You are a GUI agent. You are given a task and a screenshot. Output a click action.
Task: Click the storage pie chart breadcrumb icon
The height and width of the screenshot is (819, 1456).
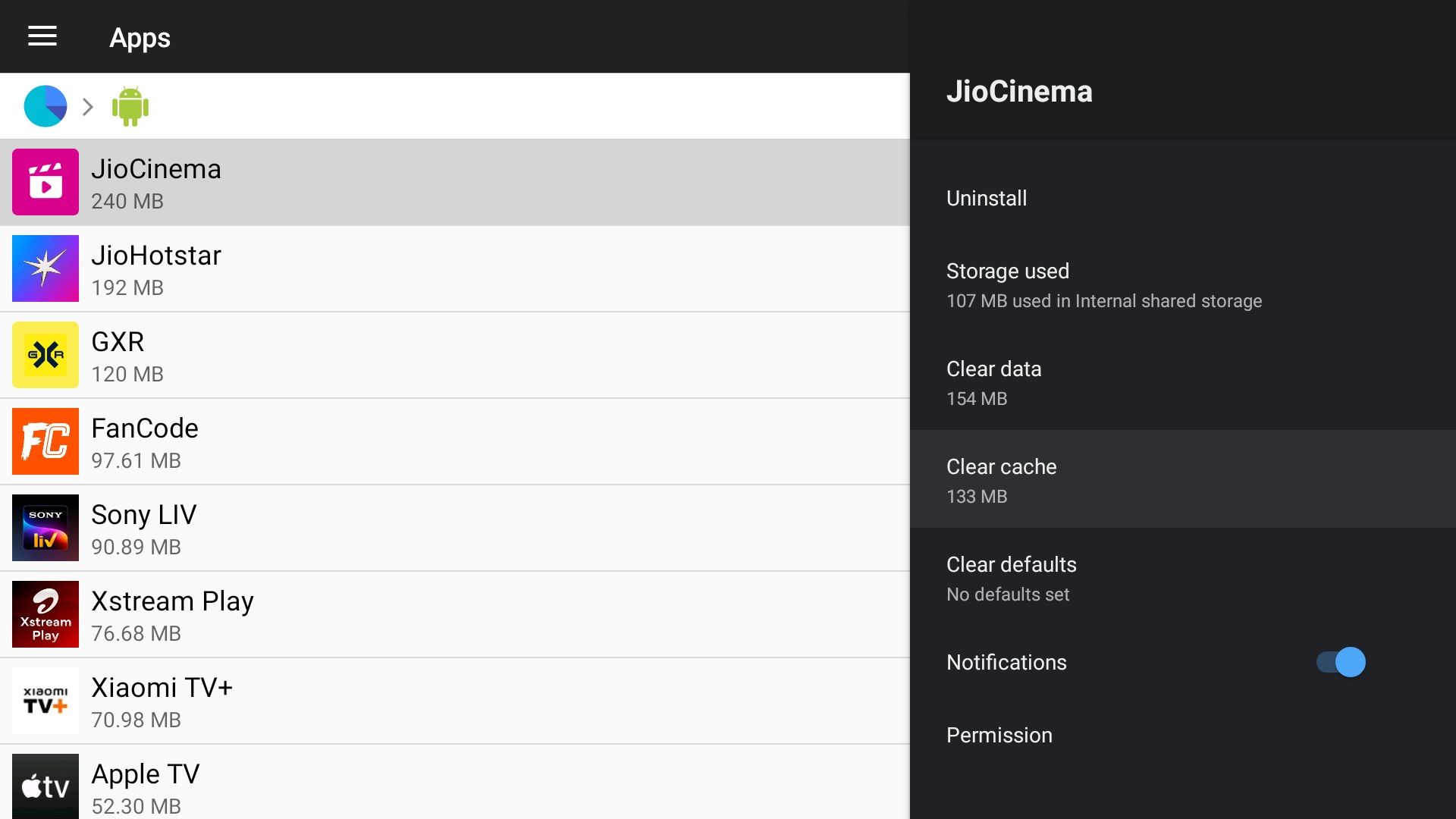45,106
